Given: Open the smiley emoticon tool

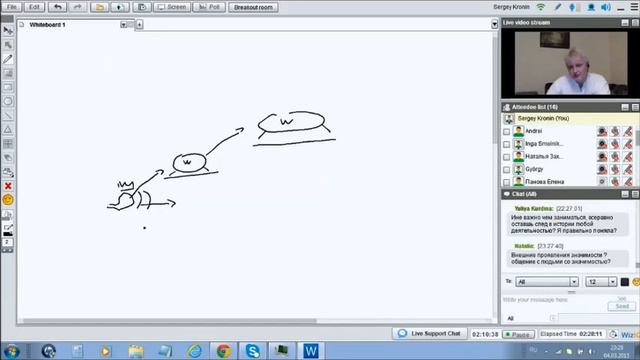Looking at the screenshot, I should coord(8,200).
